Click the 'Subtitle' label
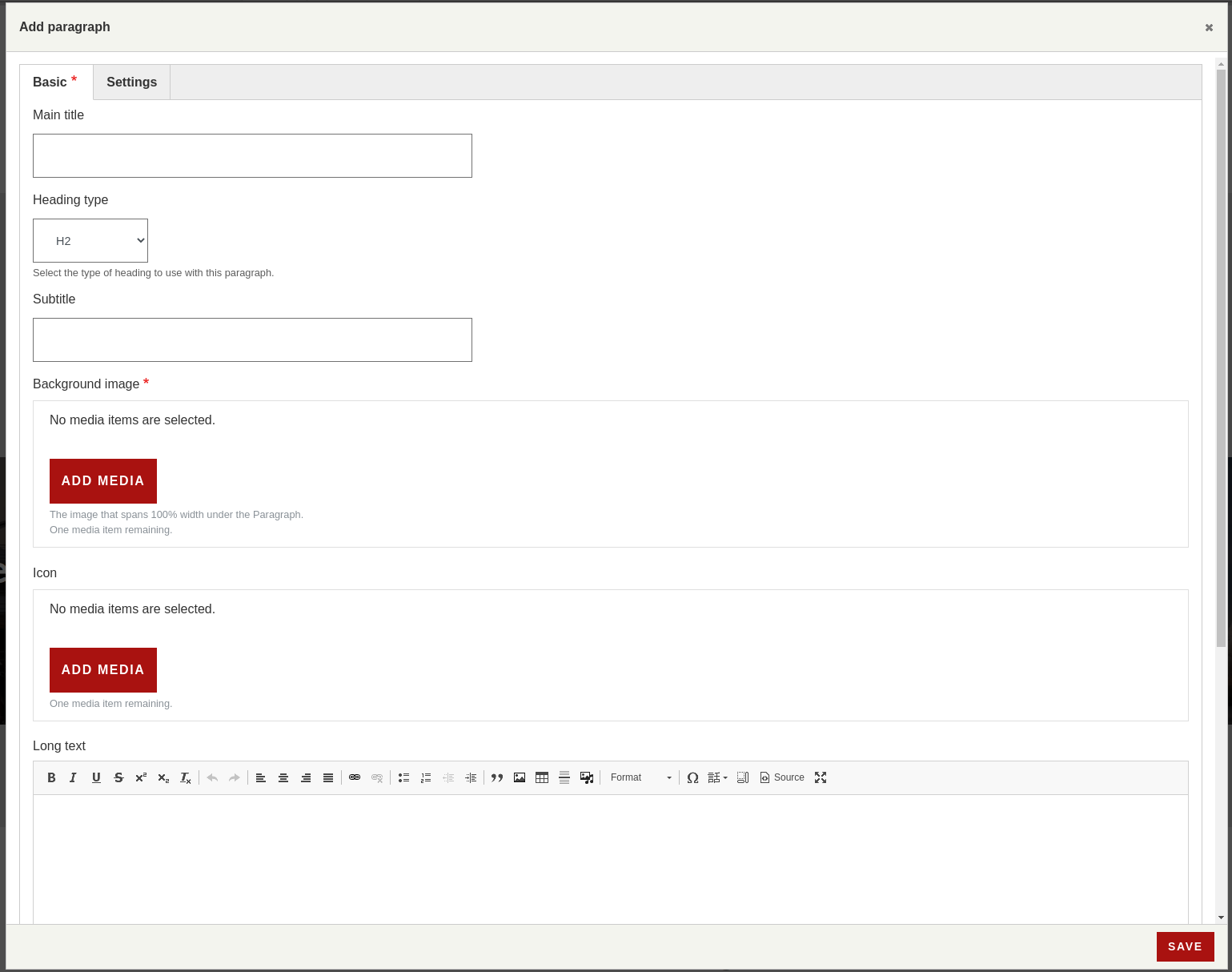The height and width of the screenshot is (972, 1232). (54, 299)
